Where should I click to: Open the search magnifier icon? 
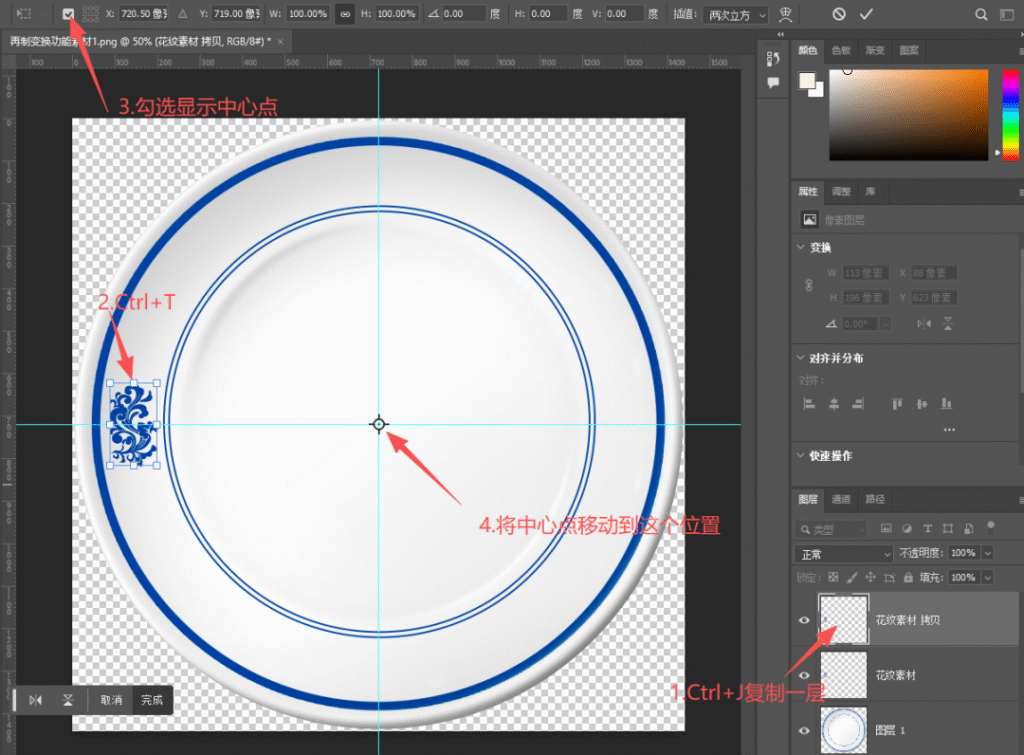(981, 14)
